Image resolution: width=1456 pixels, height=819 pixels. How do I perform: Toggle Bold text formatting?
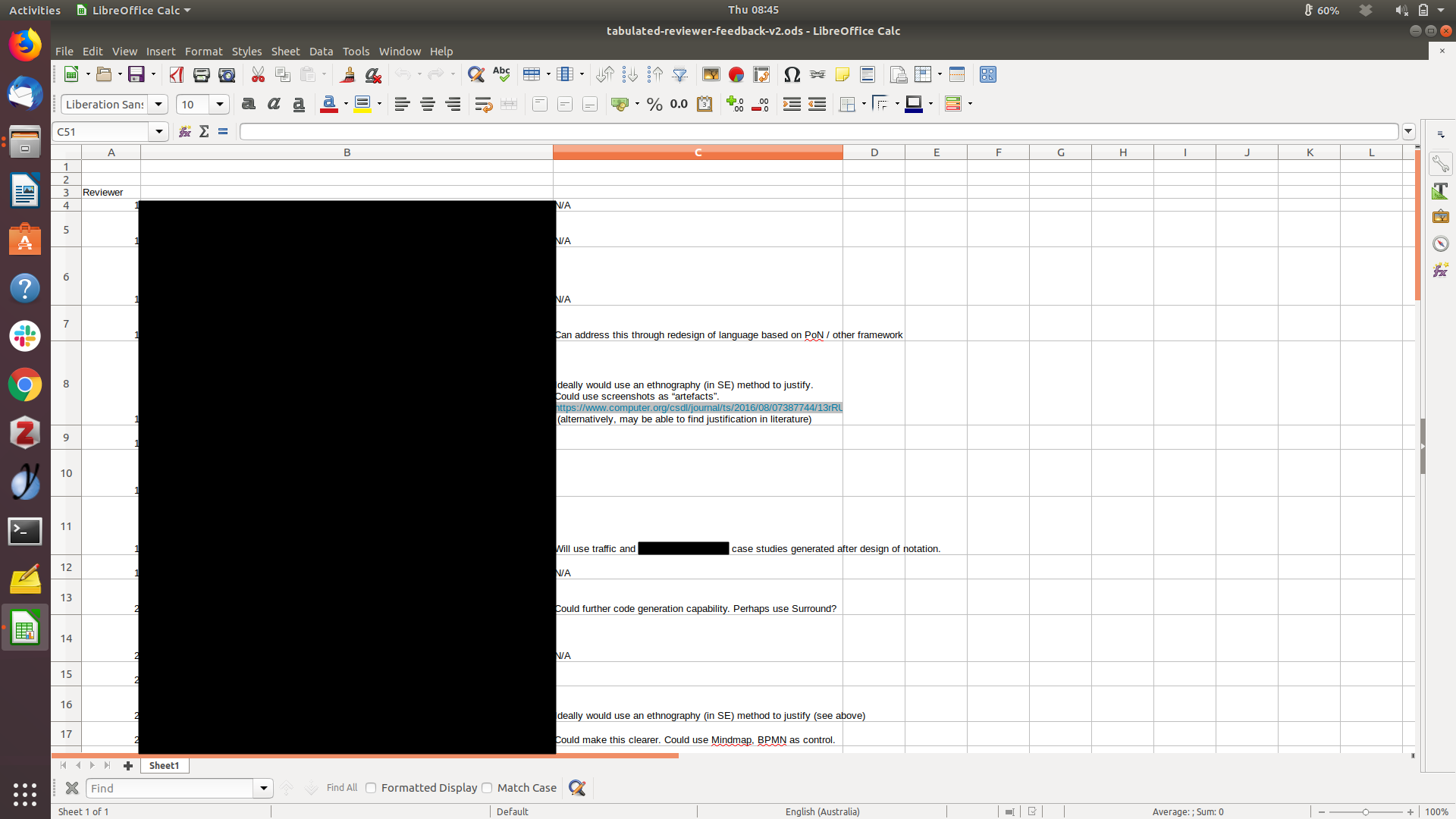click(248, 104)
